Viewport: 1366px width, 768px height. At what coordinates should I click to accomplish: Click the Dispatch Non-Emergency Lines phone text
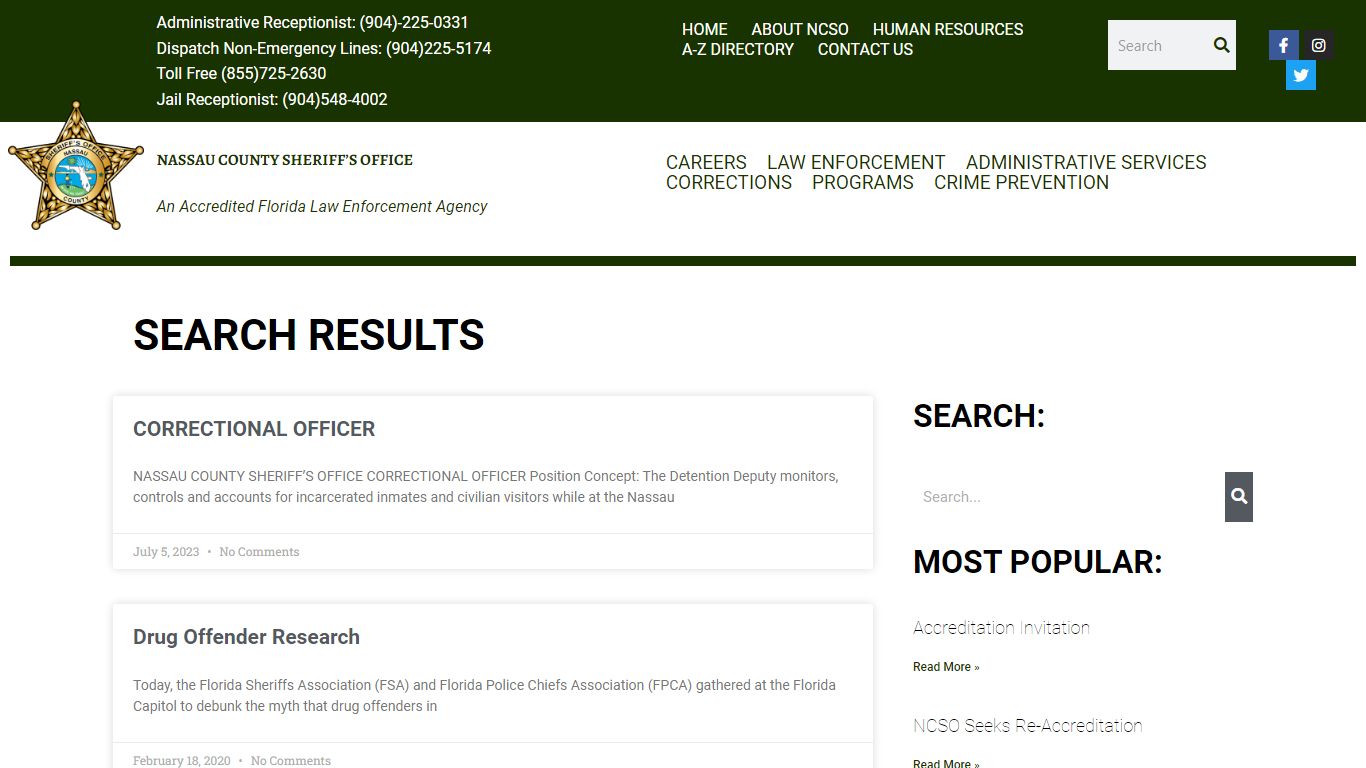tap(324, 48)
